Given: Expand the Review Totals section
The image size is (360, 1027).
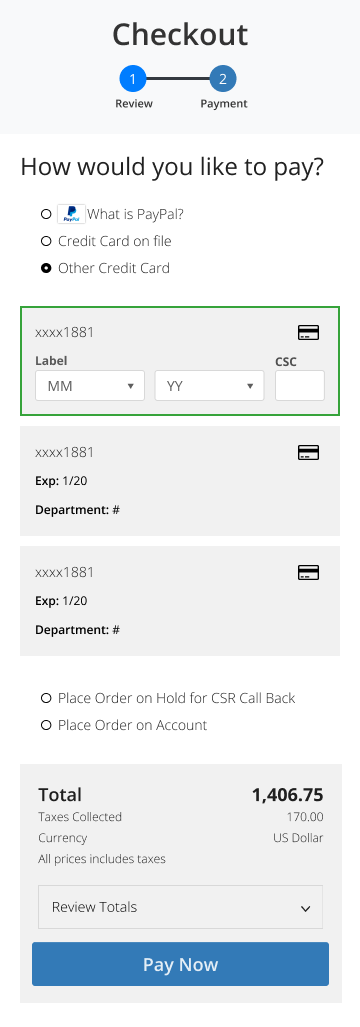Looking at the screenshot, I should point(181,907).
